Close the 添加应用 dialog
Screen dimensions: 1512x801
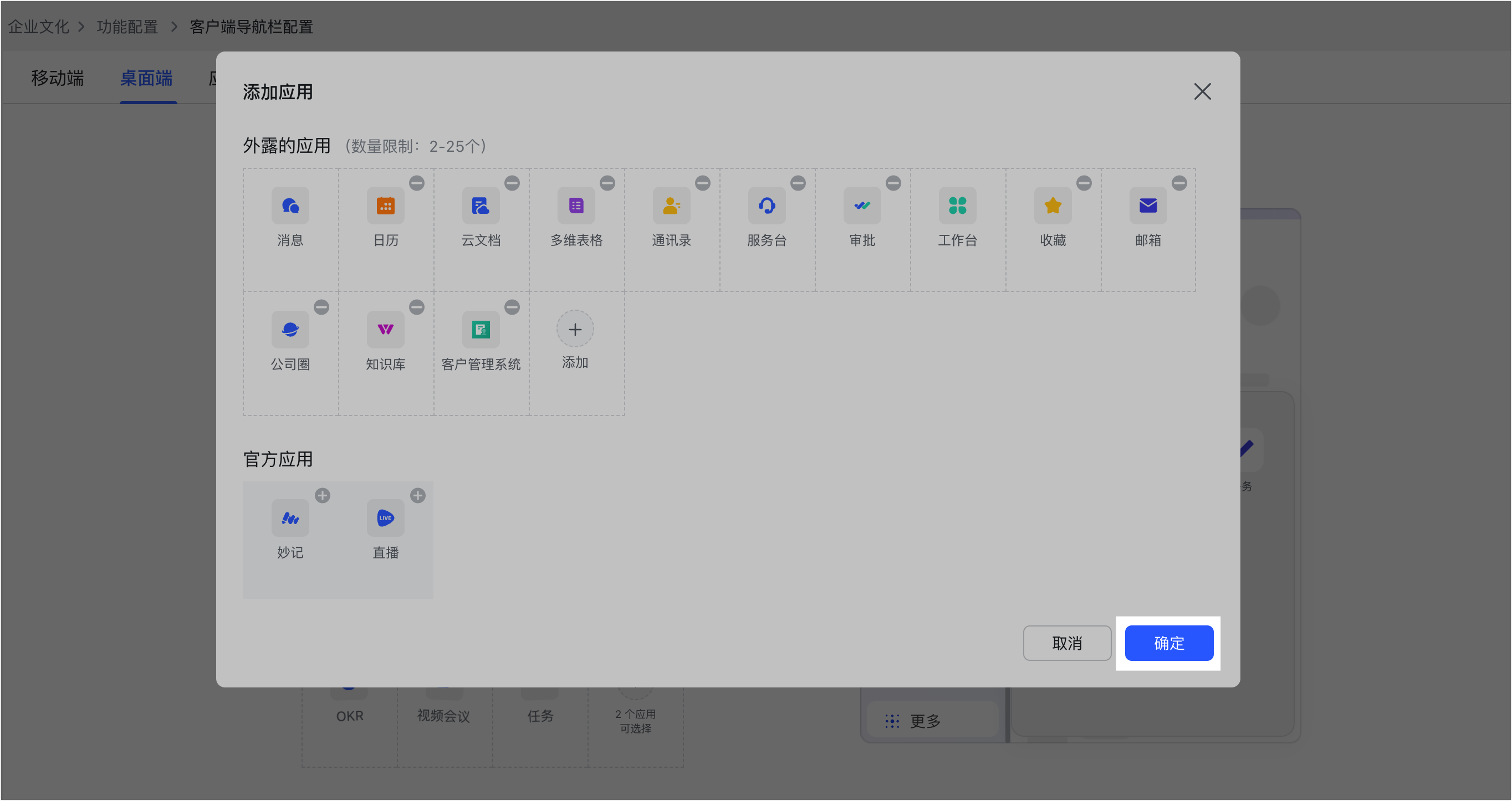coord(1203,91)
